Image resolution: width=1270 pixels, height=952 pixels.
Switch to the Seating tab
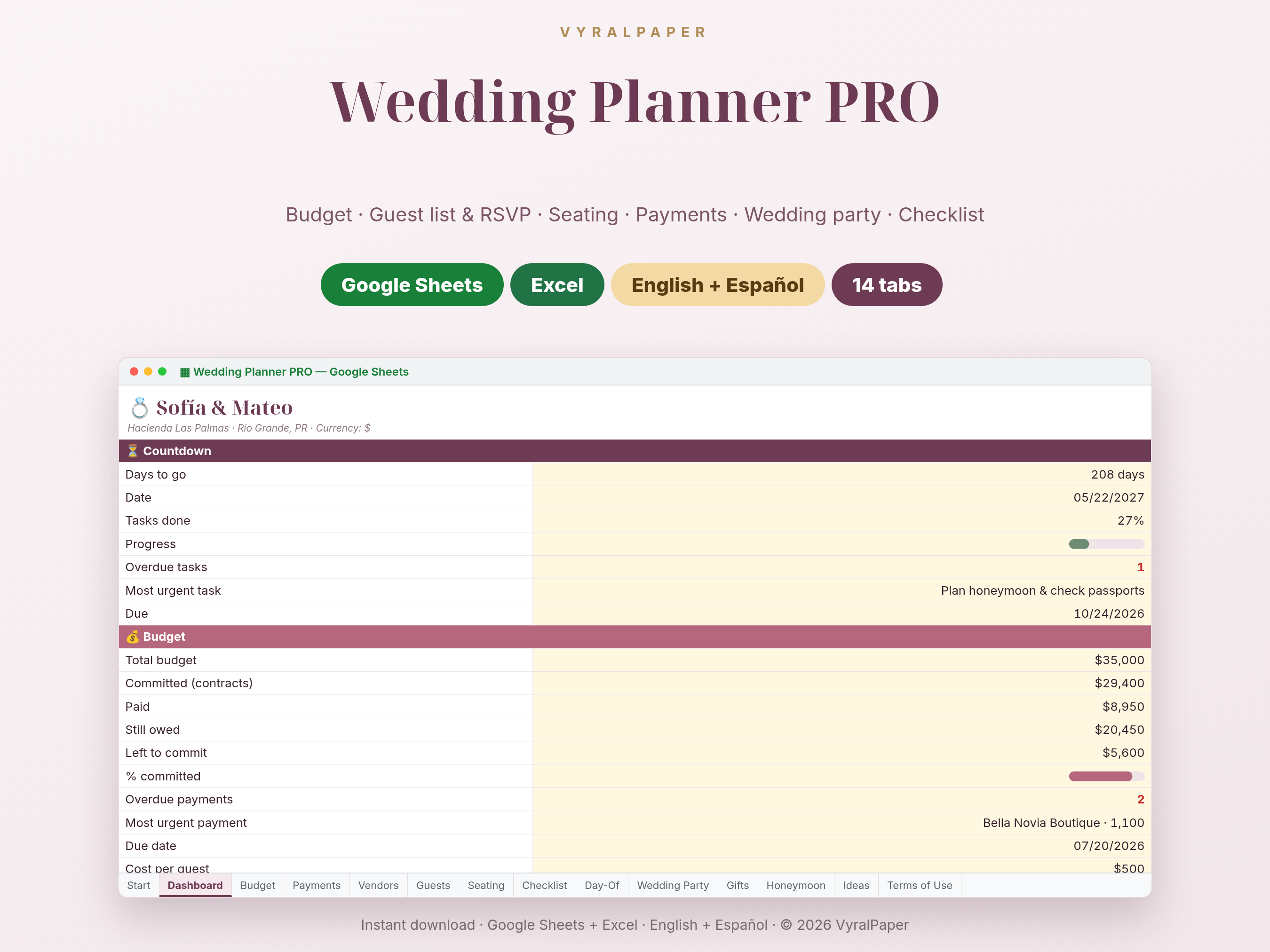click(486, 885)
